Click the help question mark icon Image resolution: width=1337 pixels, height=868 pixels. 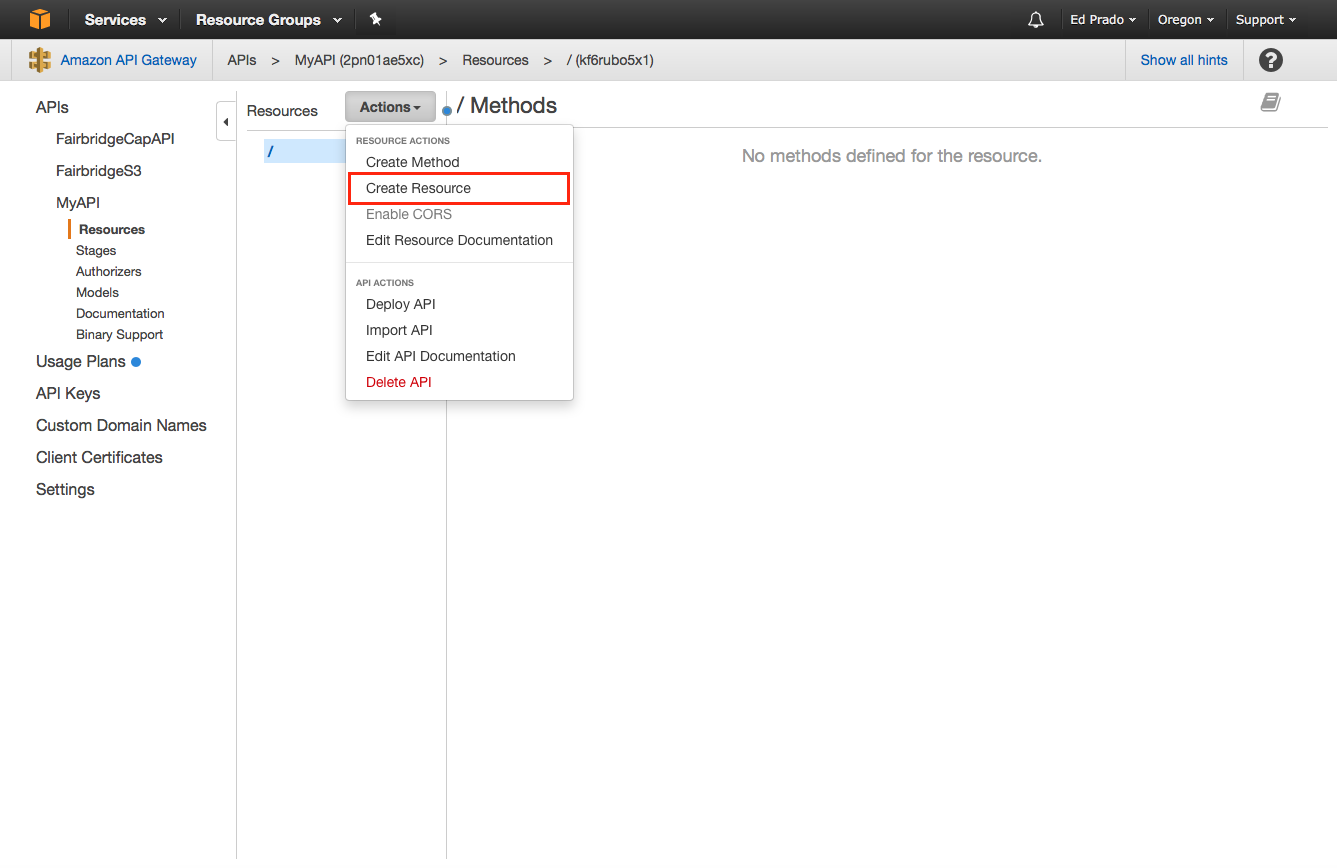pyautogui.click(x=1270, y=60)
